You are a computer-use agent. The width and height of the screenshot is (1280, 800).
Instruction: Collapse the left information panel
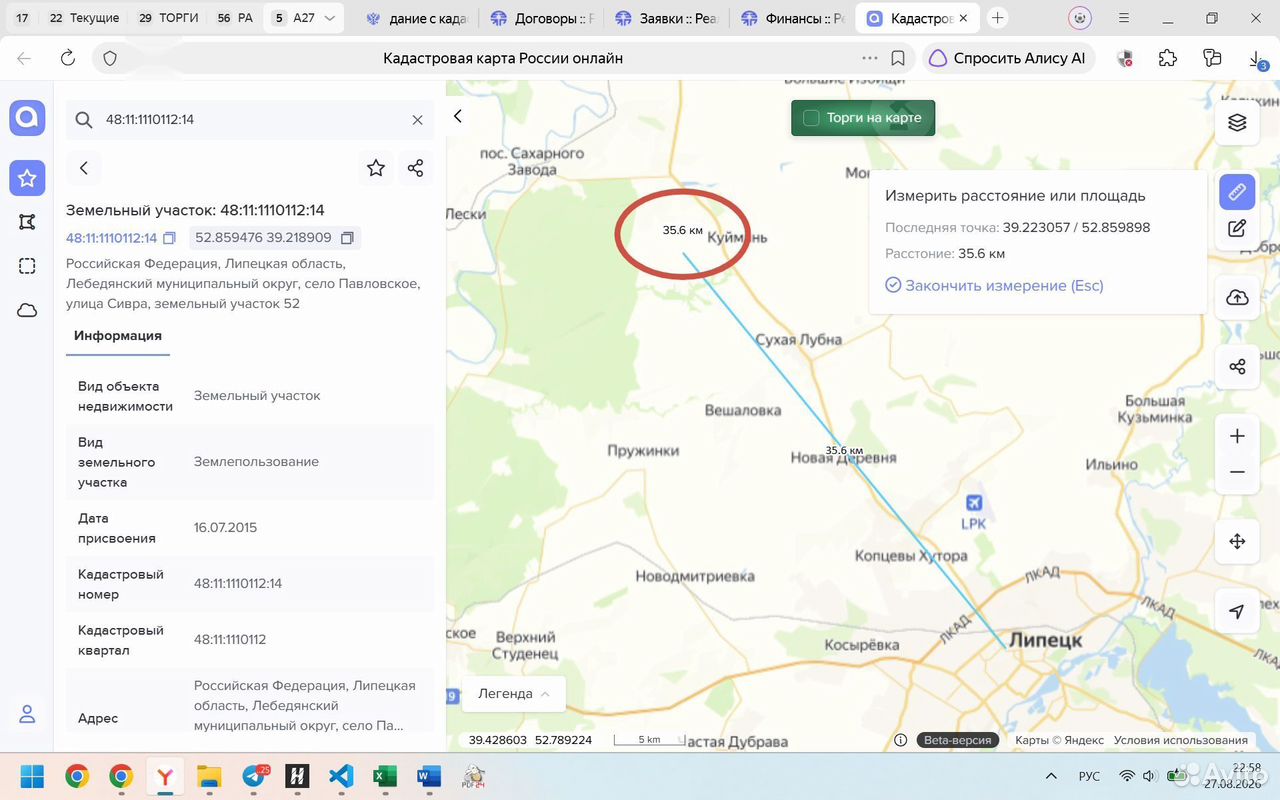click(458, 116)
